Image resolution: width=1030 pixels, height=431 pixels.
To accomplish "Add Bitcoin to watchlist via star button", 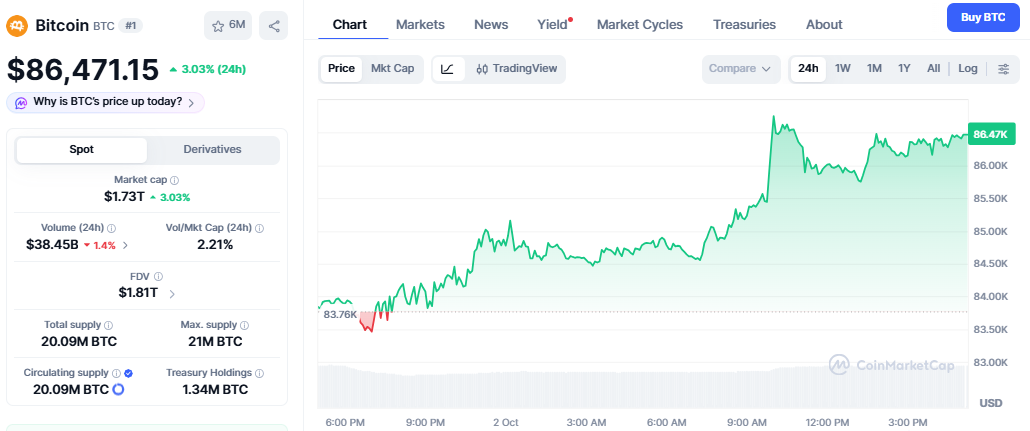I will [x=228, y=26].
